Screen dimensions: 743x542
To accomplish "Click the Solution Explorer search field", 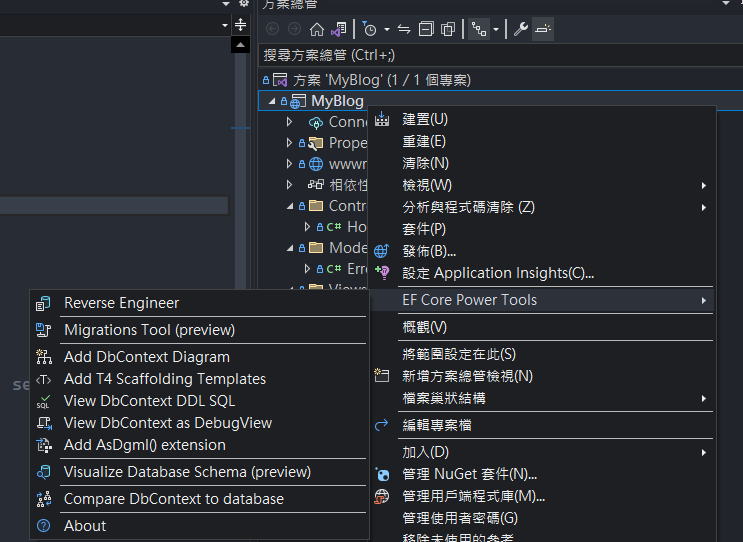I will (501, 55).
